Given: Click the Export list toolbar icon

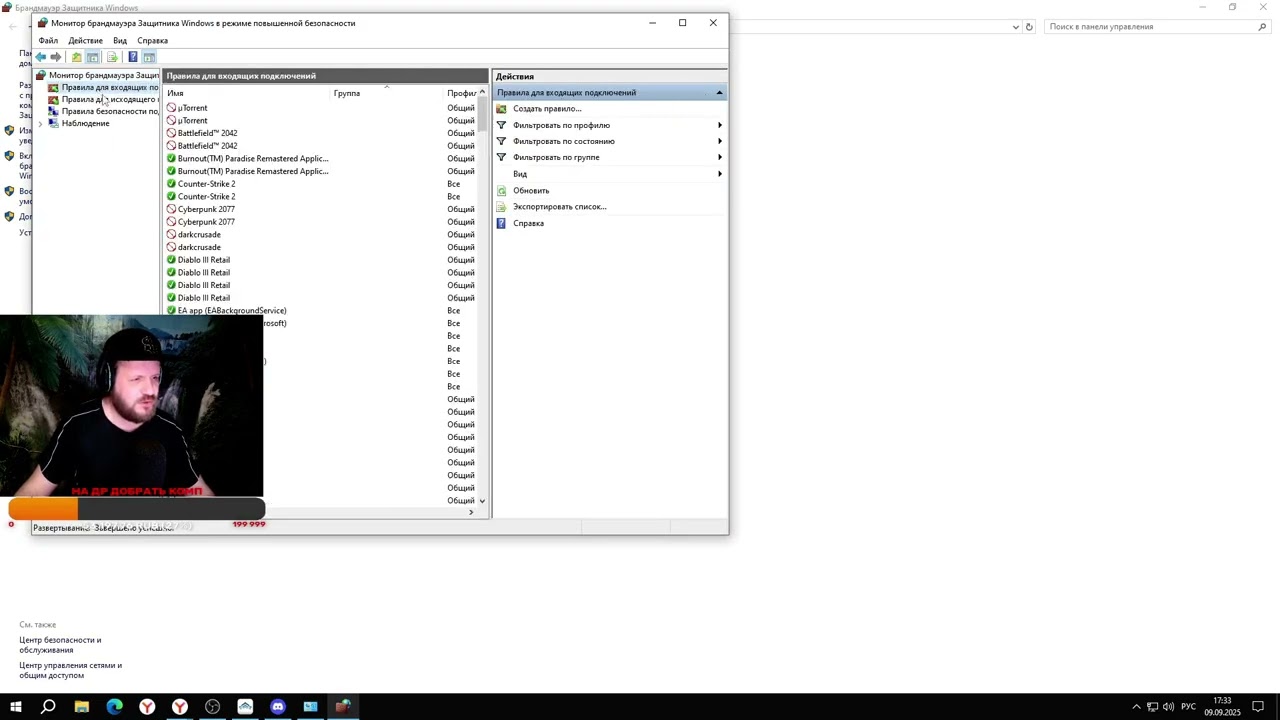Looking at the screenshot, I should tap(112, 57).
